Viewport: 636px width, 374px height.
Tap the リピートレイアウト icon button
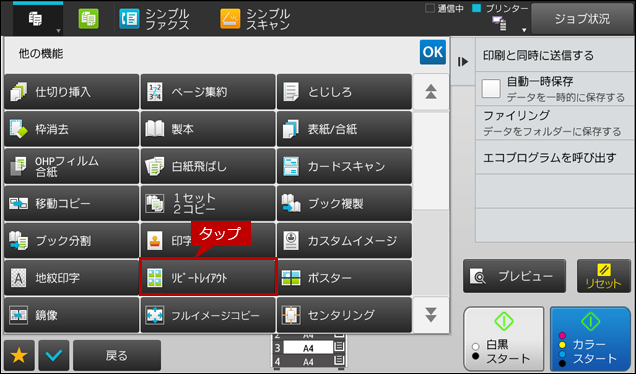(x=155, y=278)
